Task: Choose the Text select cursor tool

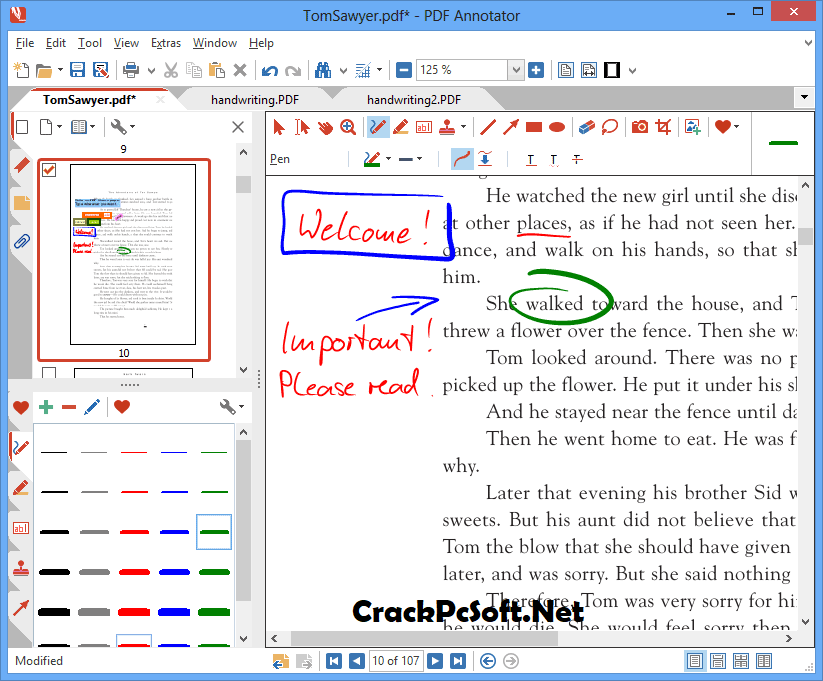Action: [302, 127]
